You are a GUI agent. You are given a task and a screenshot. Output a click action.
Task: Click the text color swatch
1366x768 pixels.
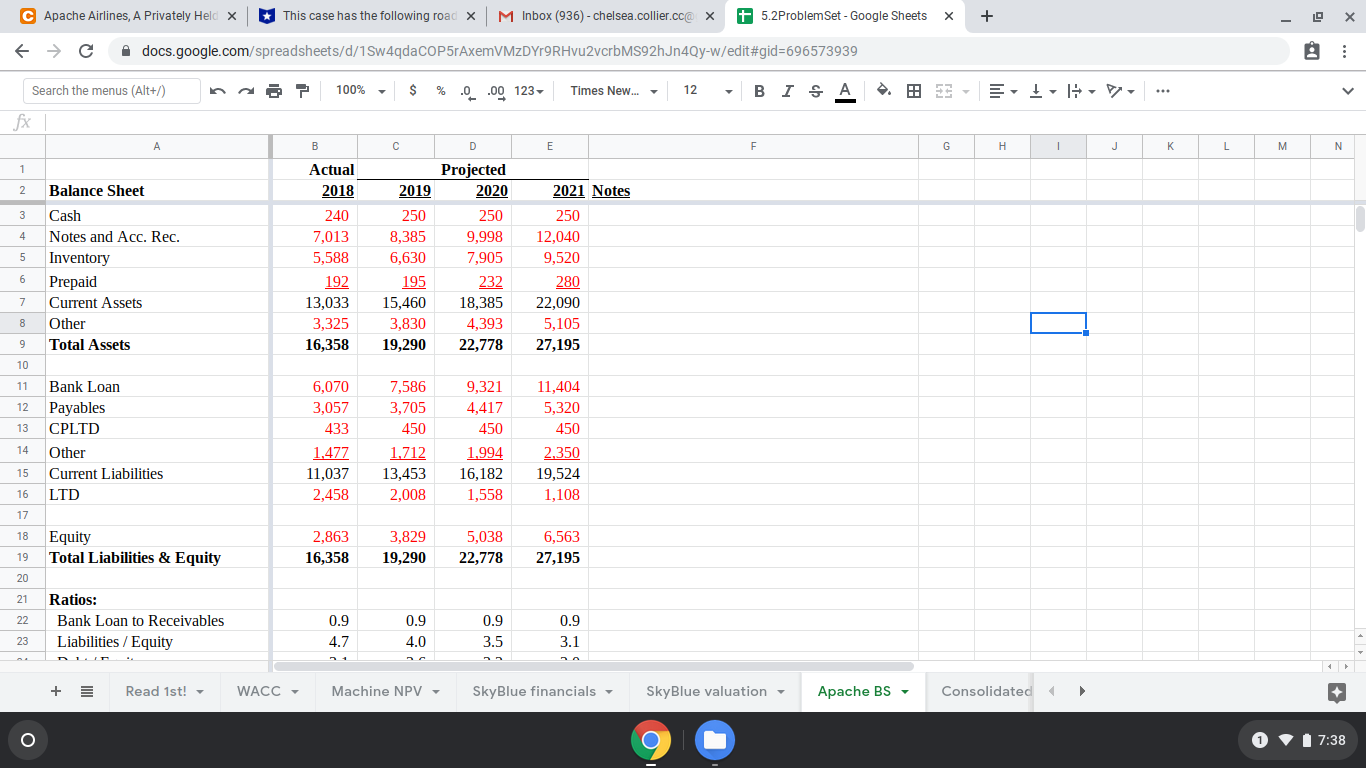tap(845, 90)
